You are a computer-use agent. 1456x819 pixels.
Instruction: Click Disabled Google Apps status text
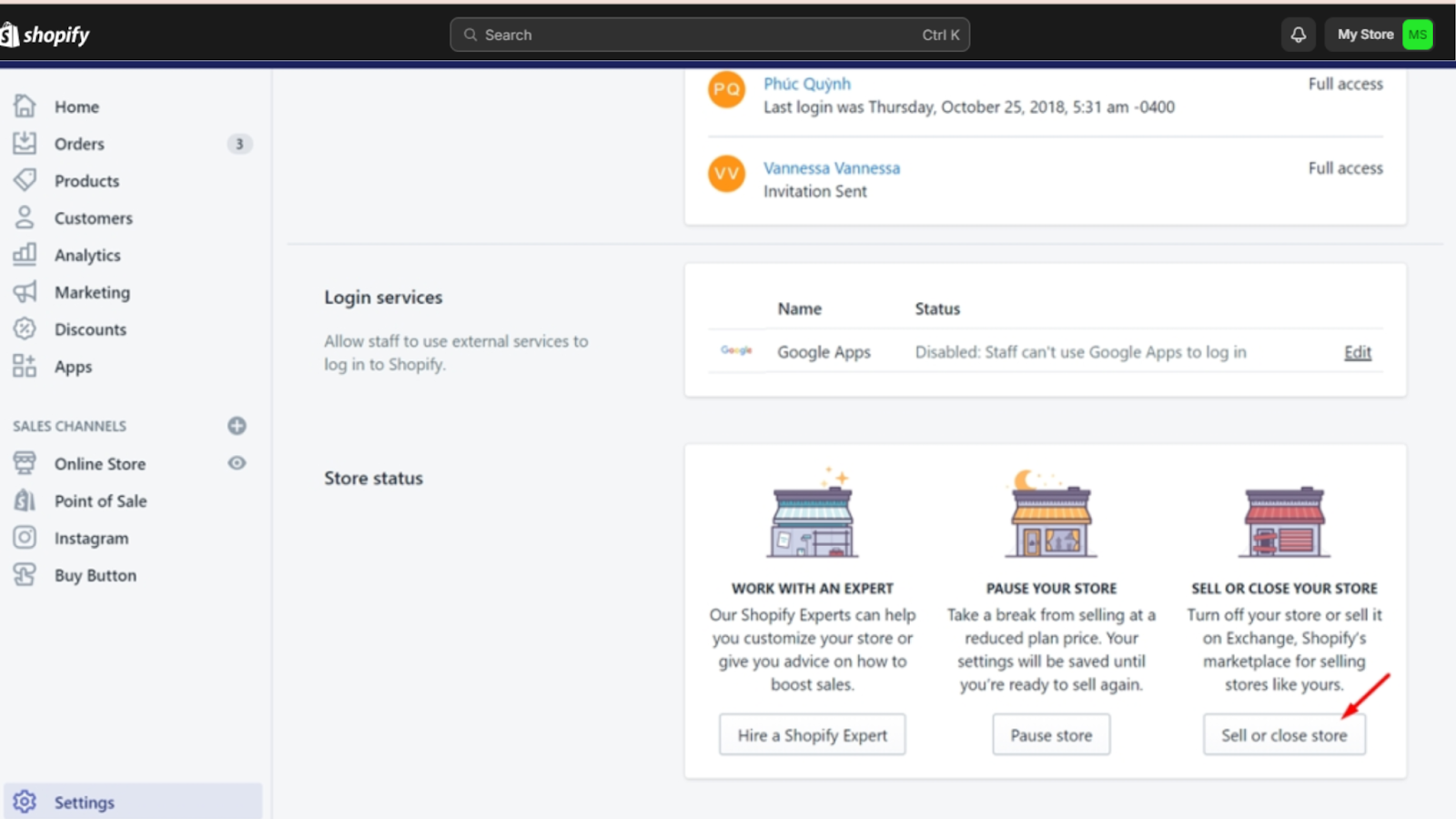[x=1080, y=352]
